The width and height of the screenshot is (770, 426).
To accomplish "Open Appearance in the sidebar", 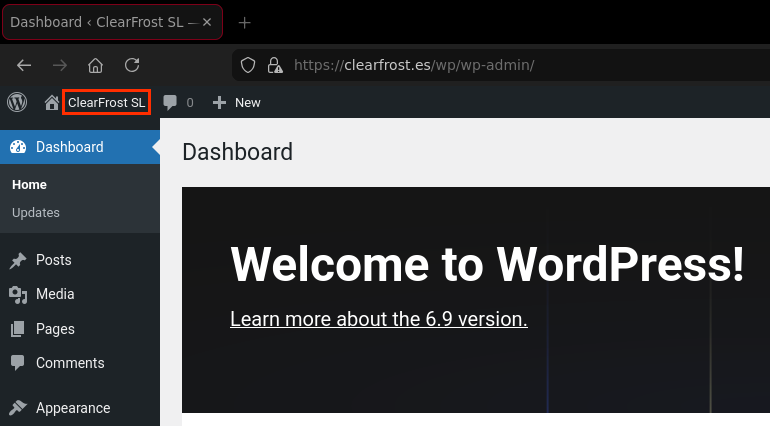I will tap(73, 408).
